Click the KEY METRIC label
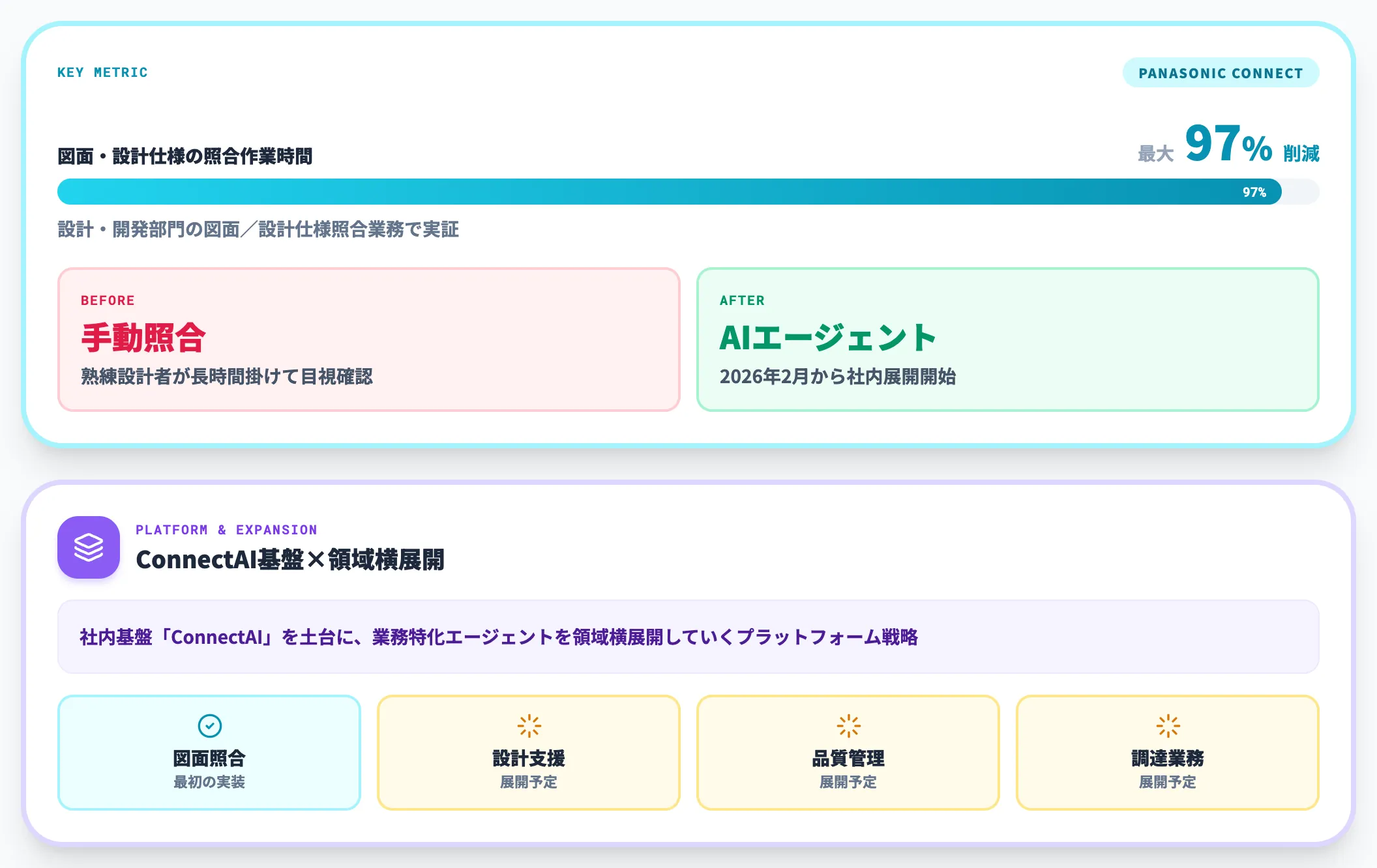Image resolution: width=1377 pixels, height=868 pixels. [x=102, y=72]
